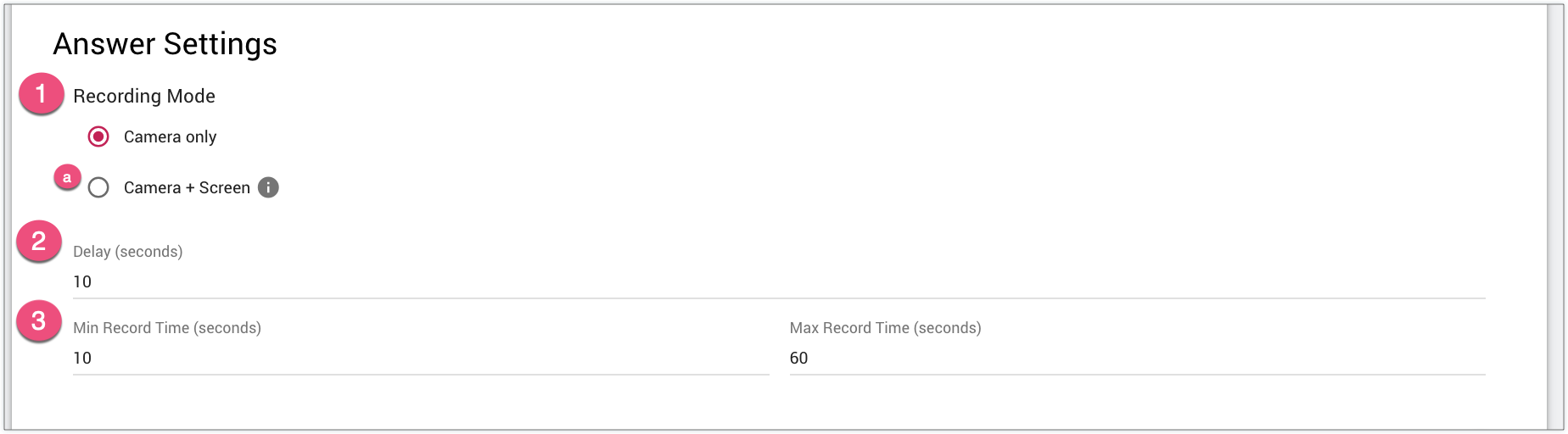Image resolution: width=1568 pixels, height=434 pixels.
Task: Select the Camera only radio button
Action: [x=98, y=136]
